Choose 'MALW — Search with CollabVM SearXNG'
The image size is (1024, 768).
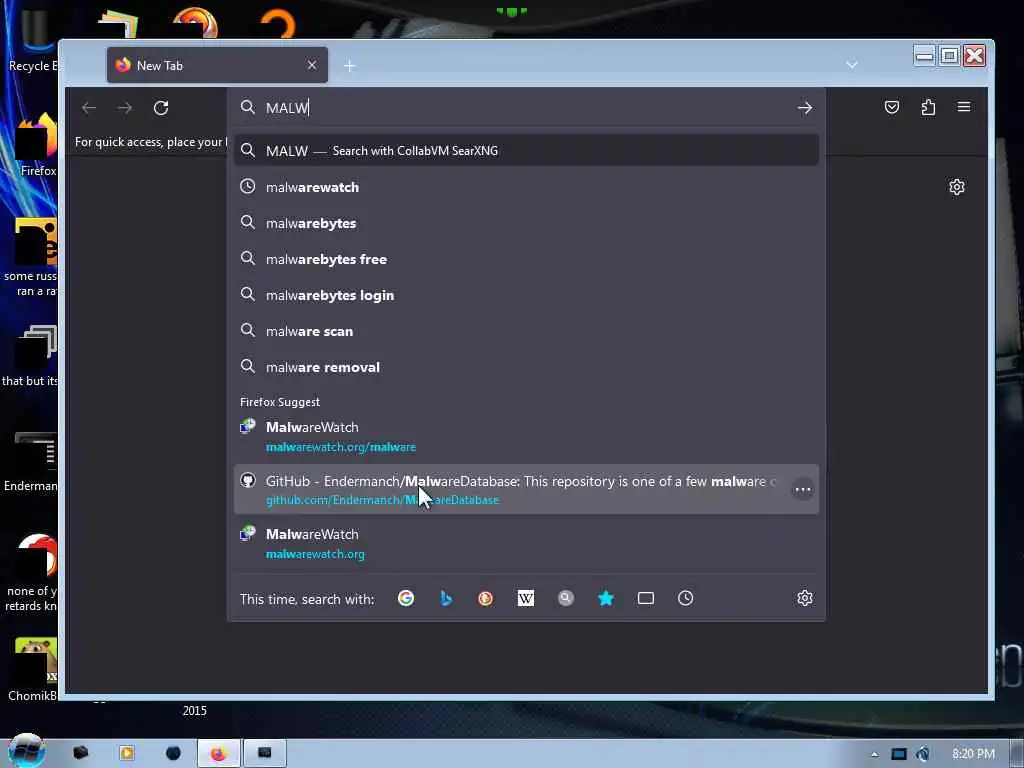click(526, 151)
